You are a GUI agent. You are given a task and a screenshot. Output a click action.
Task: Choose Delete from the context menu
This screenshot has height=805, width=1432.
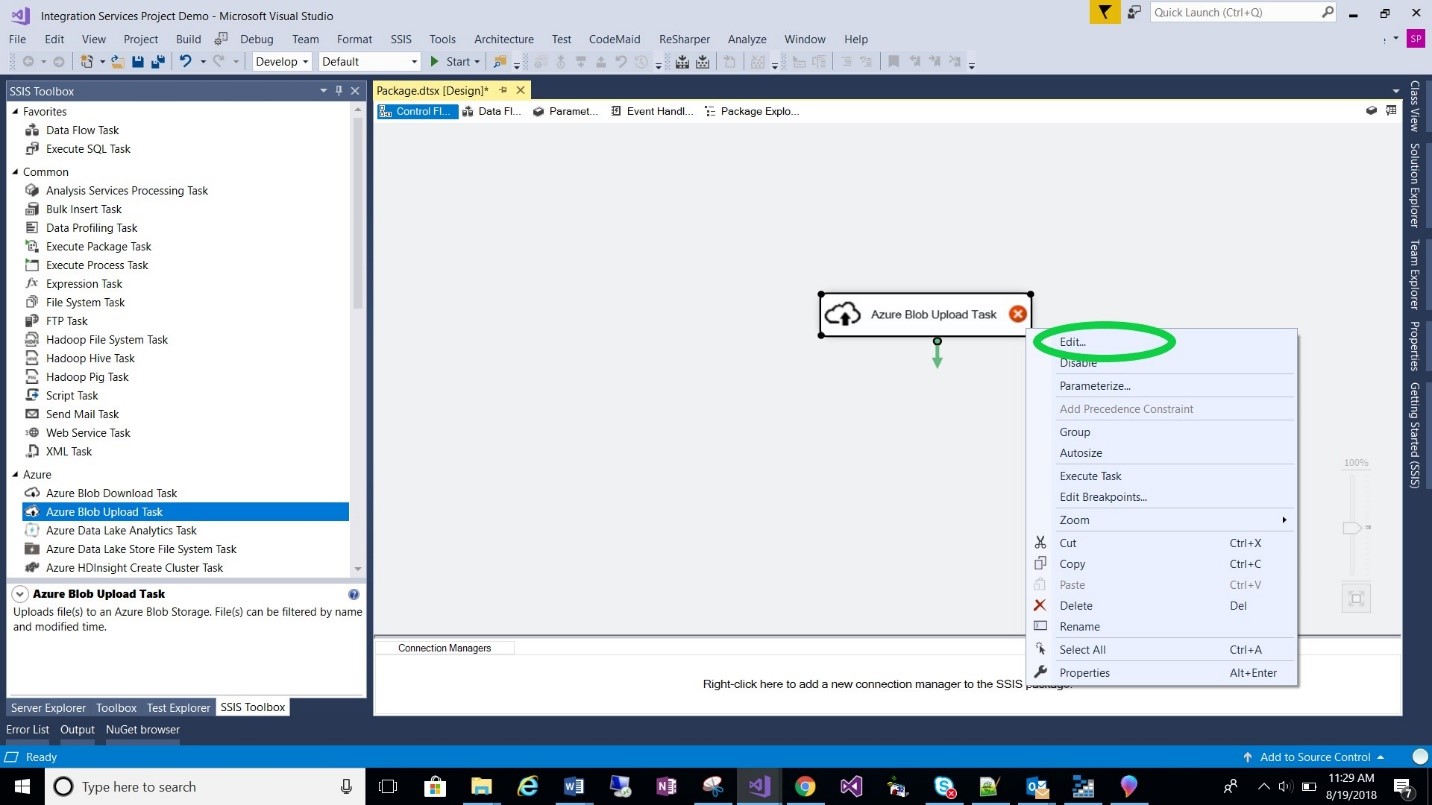tap(1076, 606)
